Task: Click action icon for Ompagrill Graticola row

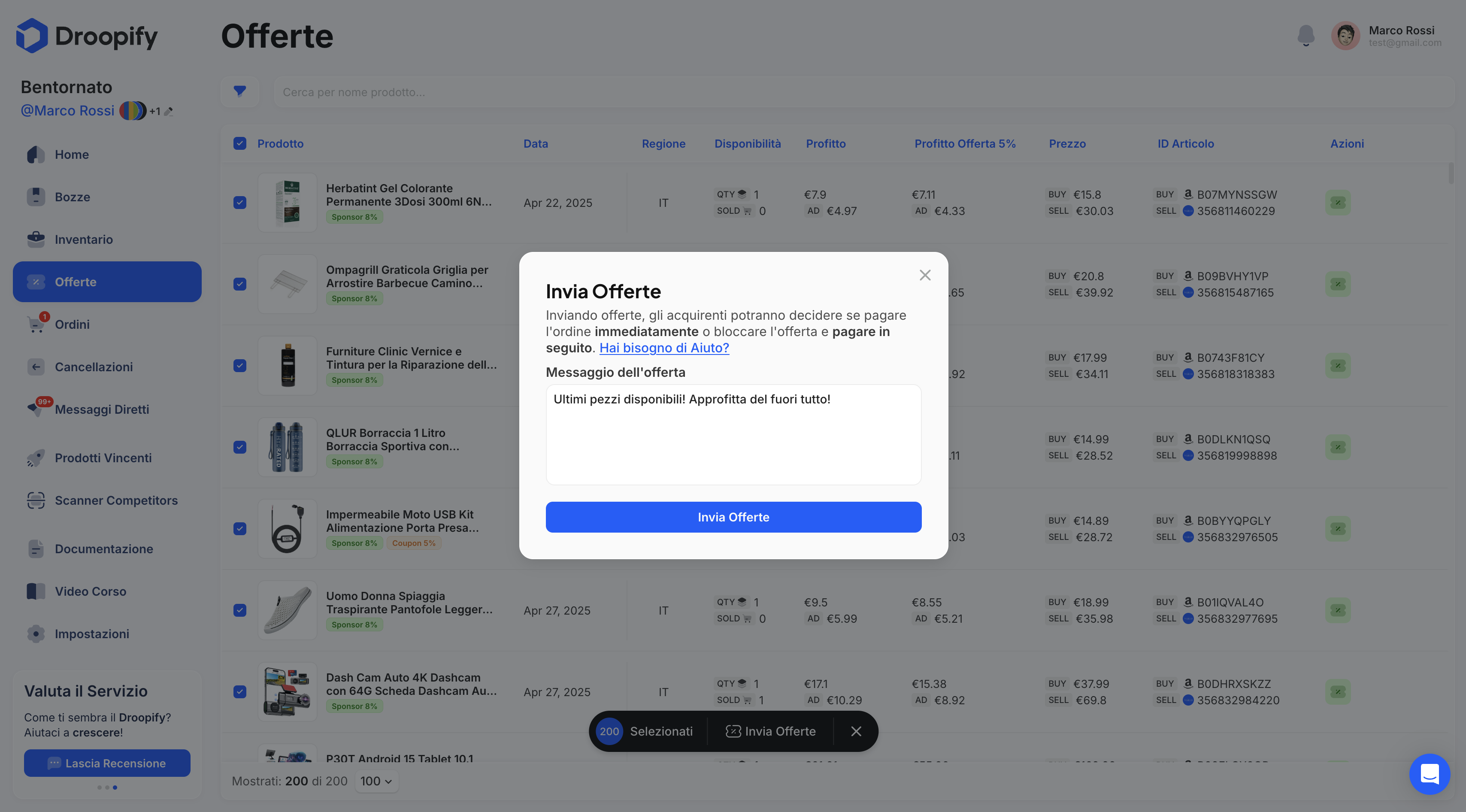Action: 1338,284
